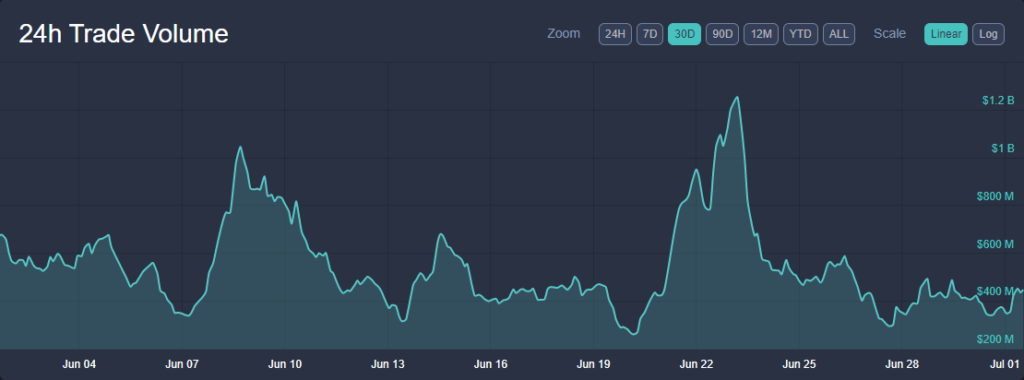Click the Scale label text
The image size is (1024, 380).
889,34
